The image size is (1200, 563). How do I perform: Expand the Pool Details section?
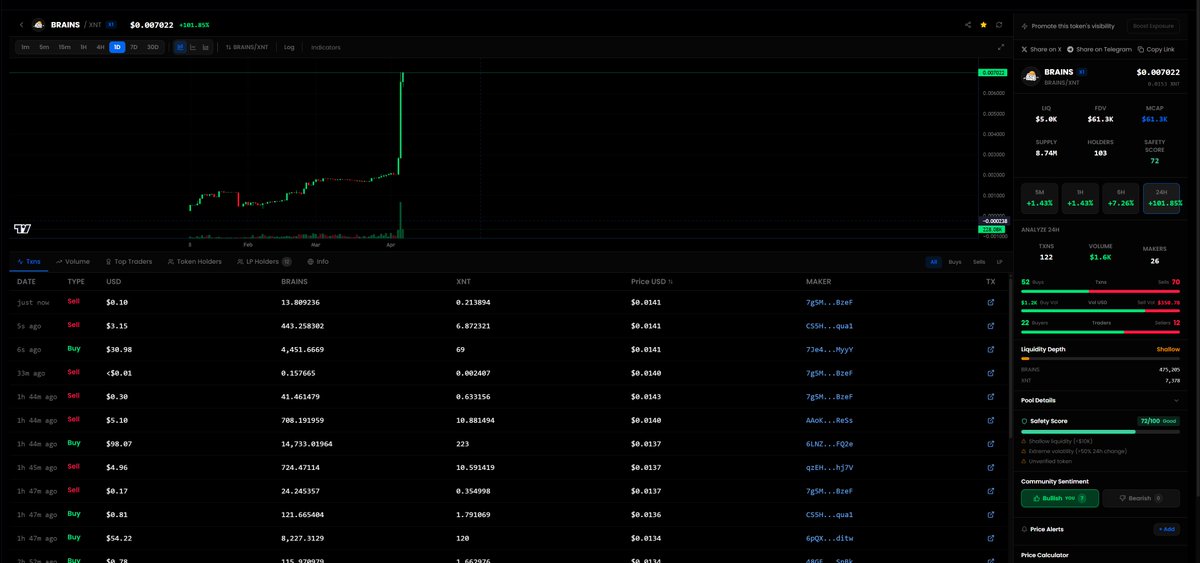1100,399
